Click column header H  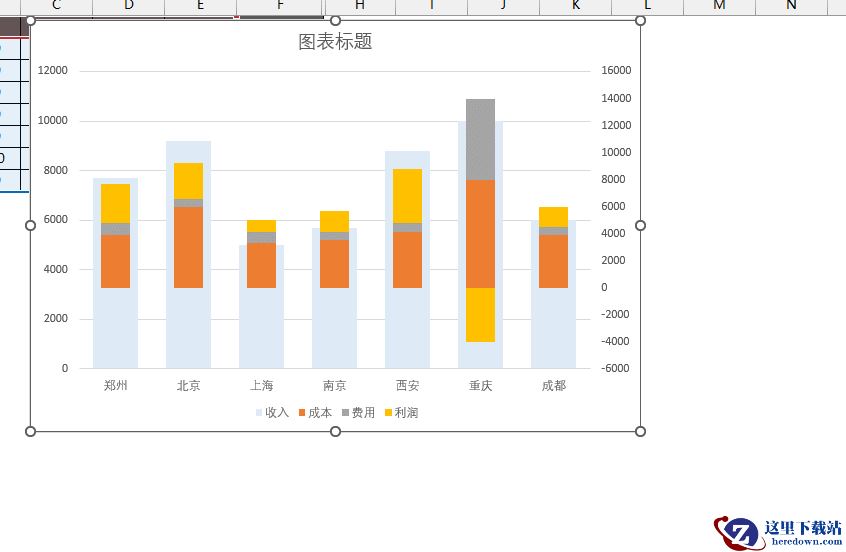point(360,6)
